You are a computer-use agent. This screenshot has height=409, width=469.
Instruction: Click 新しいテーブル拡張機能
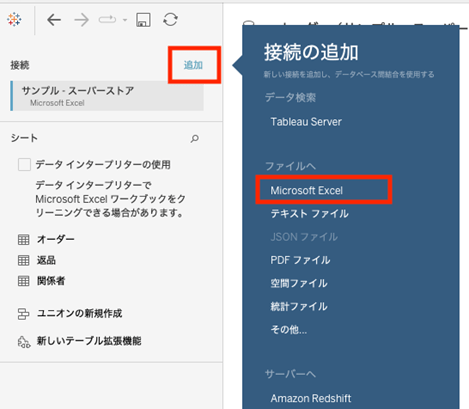click(89, 341)
